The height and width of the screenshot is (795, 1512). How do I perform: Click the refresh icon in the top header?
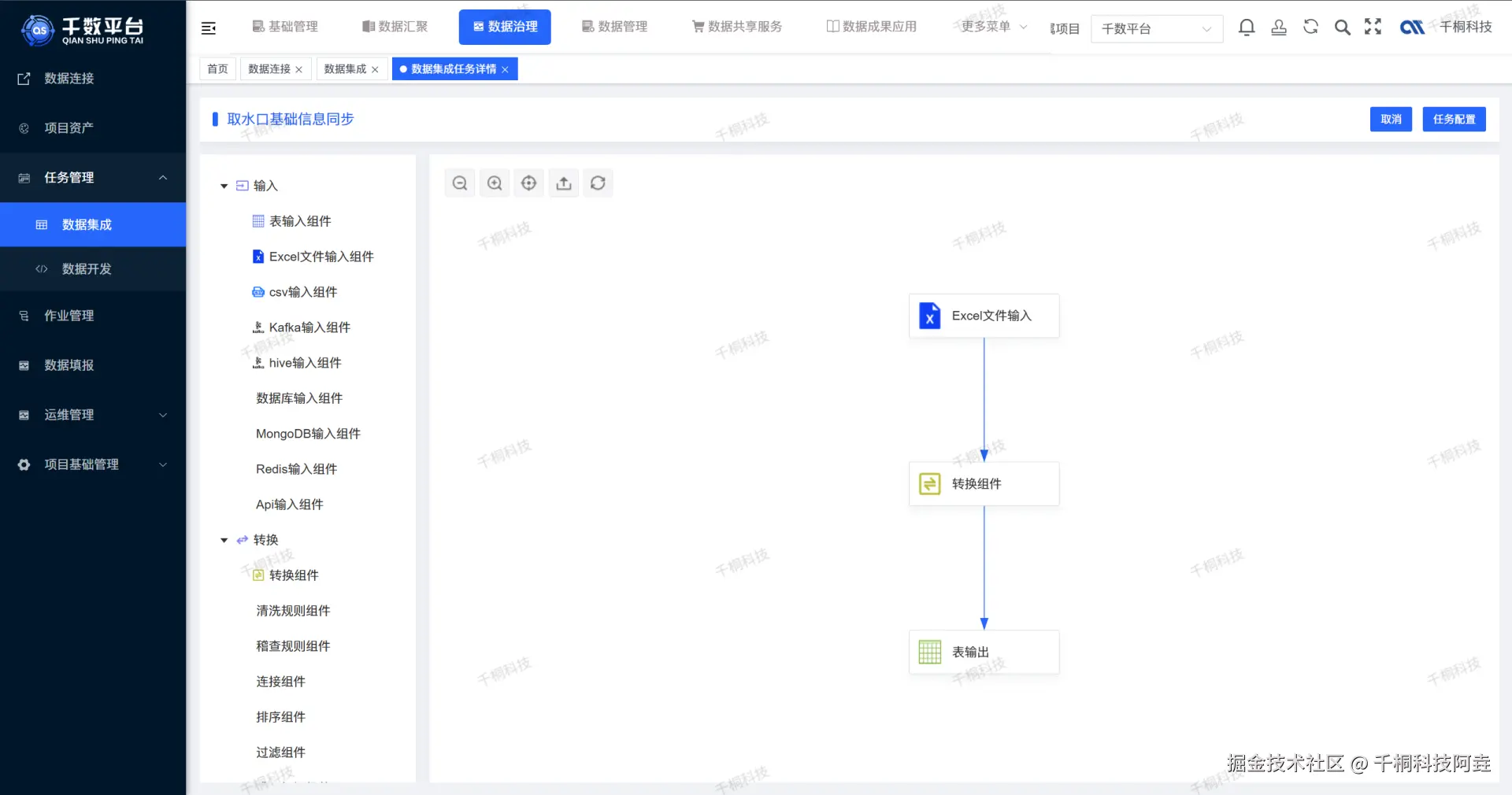coord(1310,27)
